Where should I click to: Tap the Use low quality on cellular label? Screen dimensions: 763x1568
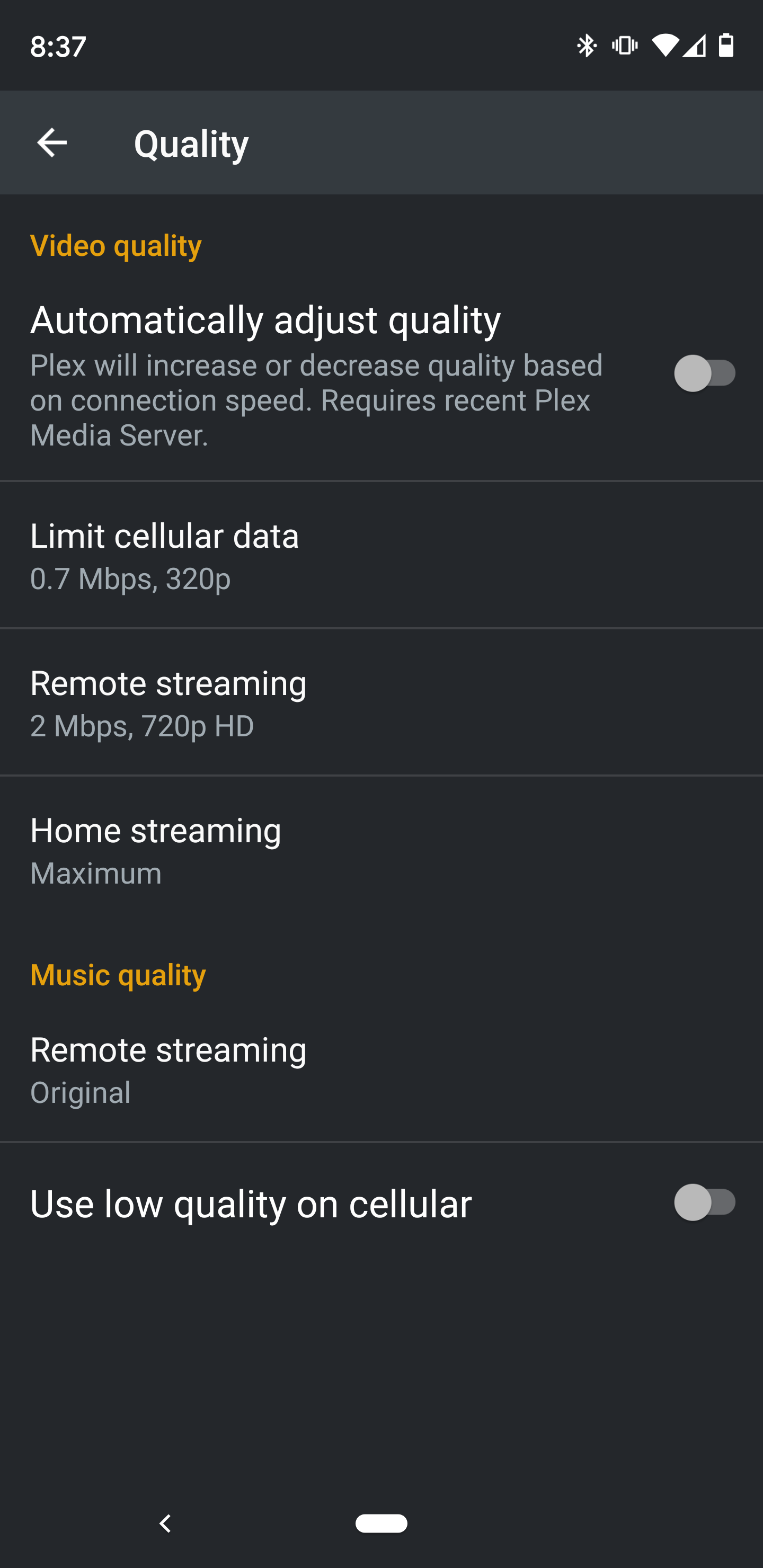[251, 1204]
